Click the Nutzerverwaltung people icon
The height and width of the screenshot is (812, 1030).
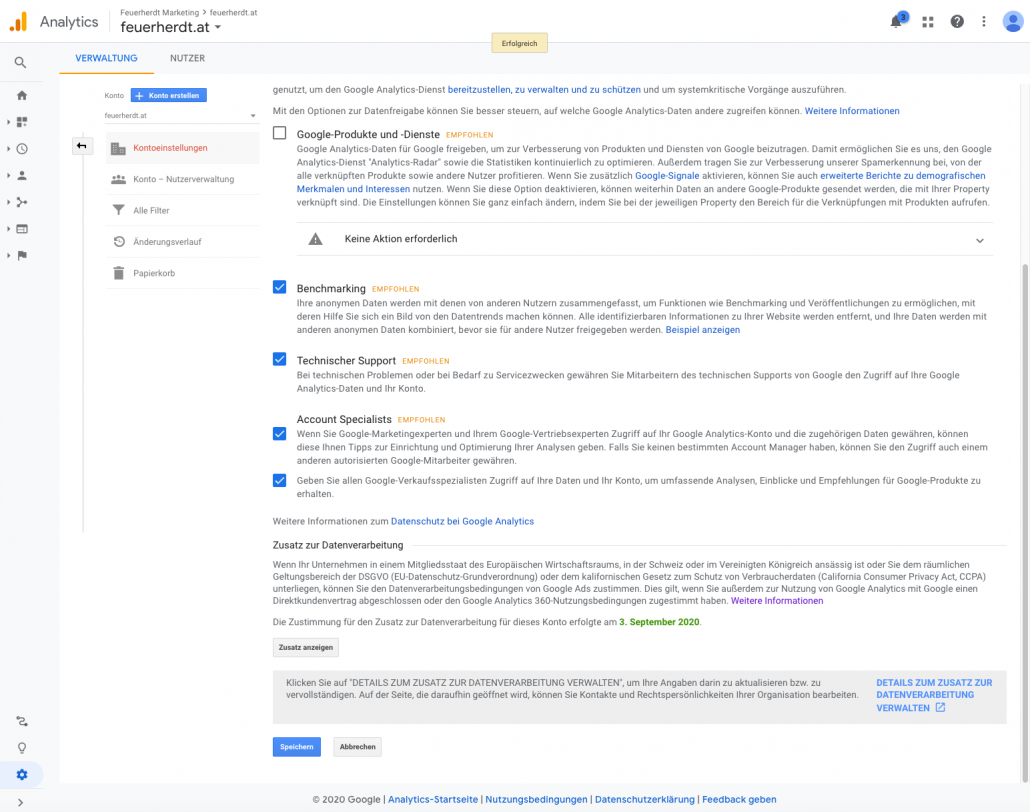118,179
